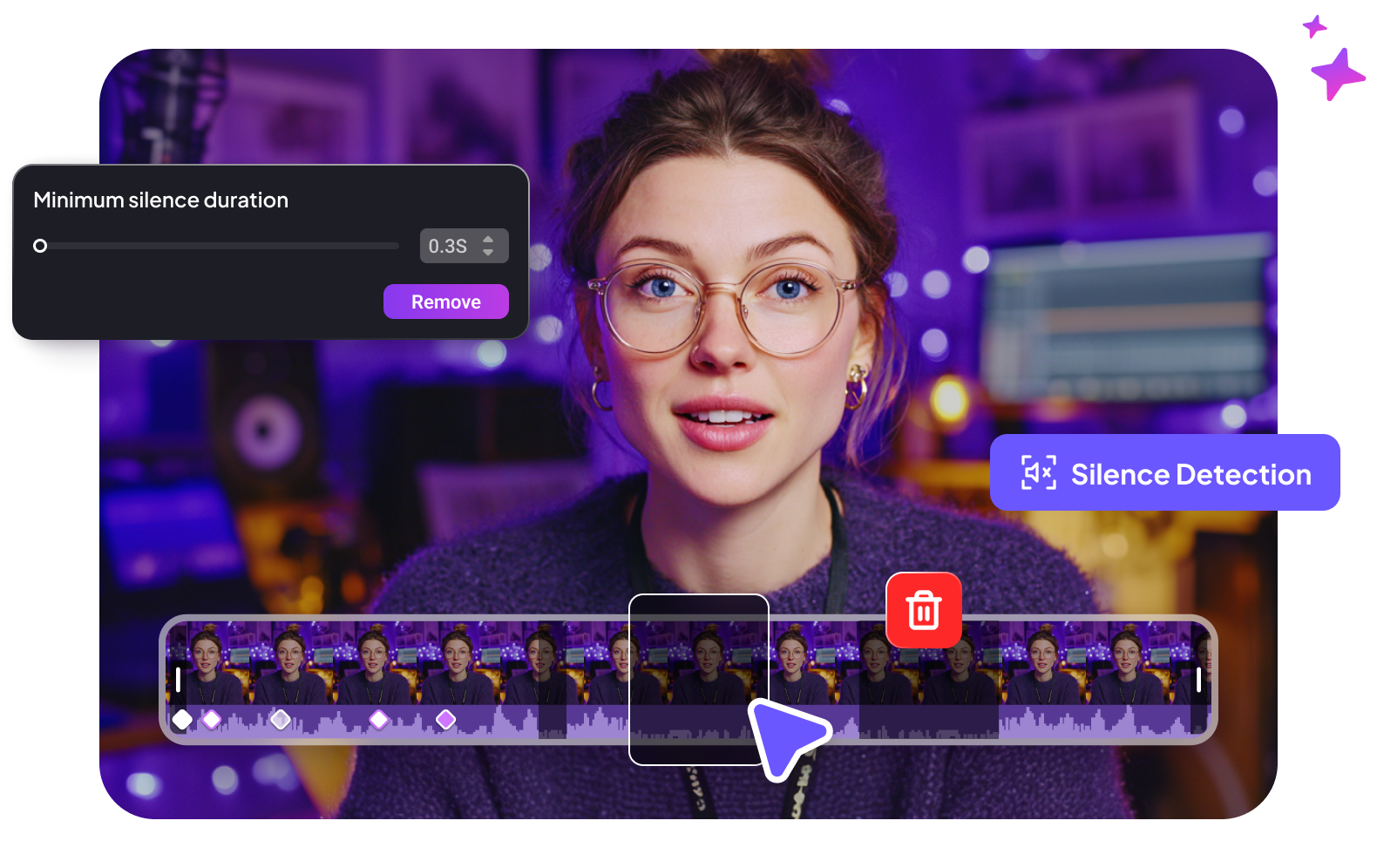Screen dimensions: 1377x868
Task: Click the right trim handle of the clip
Action: 1198,680
